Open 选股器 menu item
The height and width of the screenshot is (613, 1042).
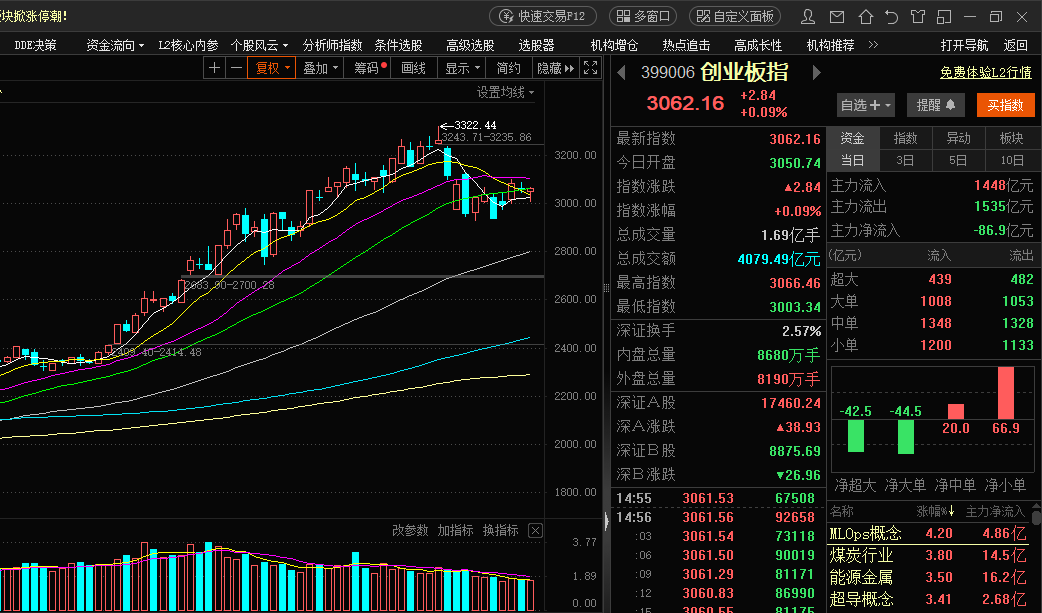coord(536,45)
